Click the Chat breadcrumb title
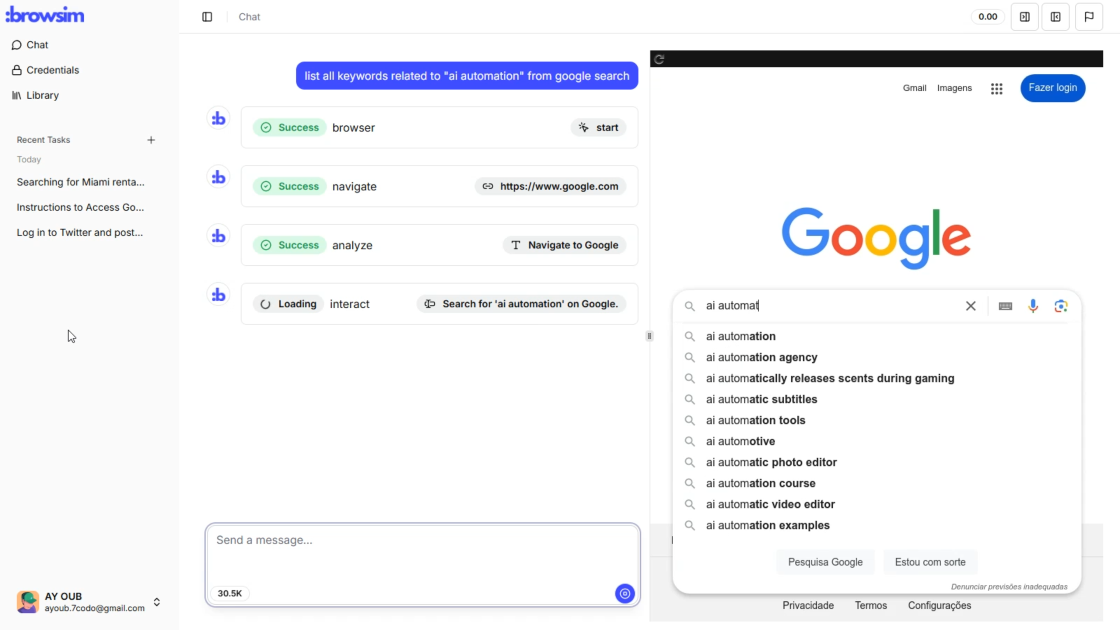Screen dimensions: 1120x630 click(249, 16)
